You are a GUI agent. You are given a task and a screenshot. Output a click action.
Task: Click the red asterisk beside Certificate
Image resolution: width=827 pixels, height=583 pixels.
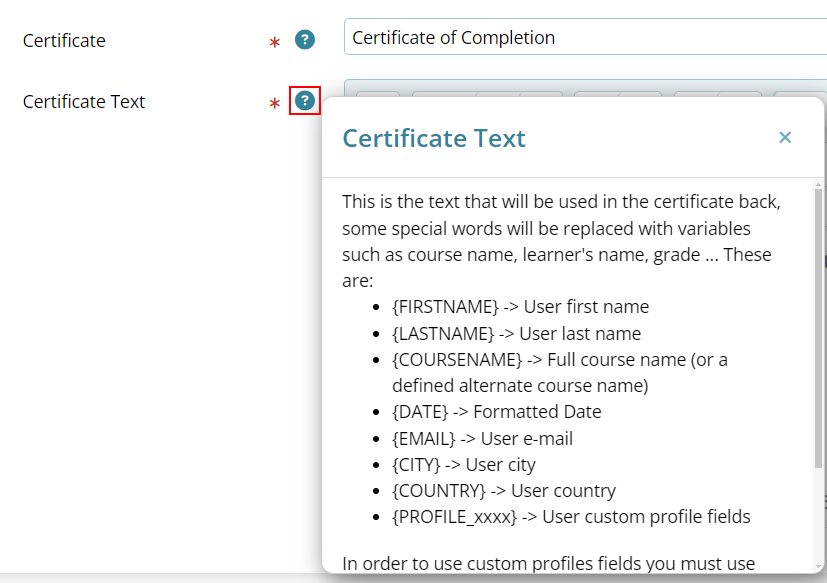pos(274,42)
